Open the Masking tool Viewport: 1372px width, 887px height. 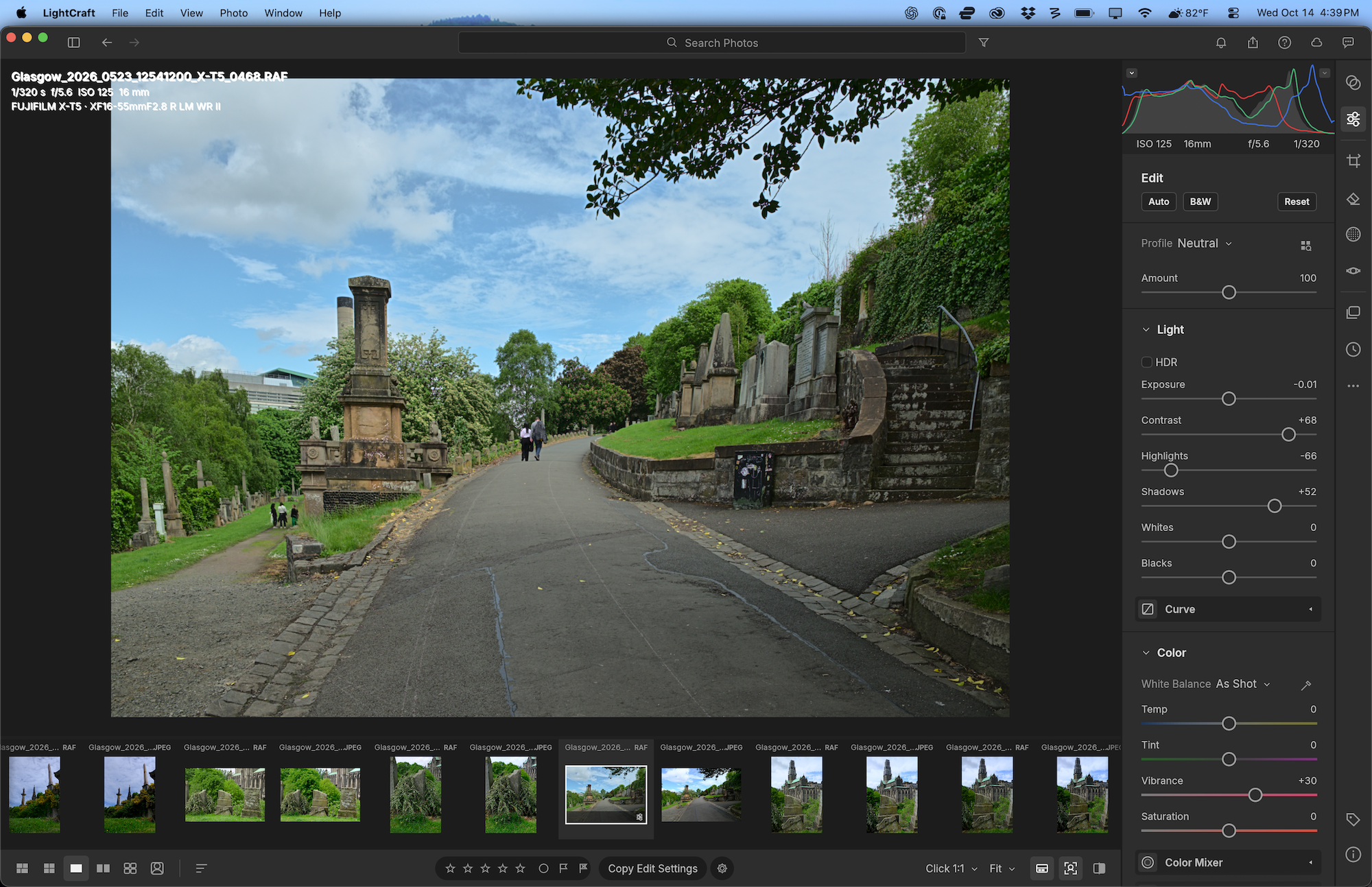tap(1353, 235)
